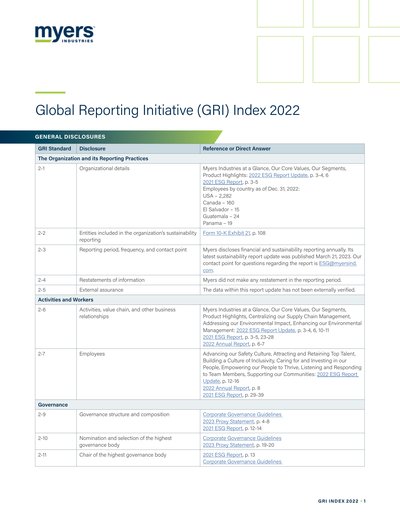Open 2023 Proxy Statement link in row 2-10
This screenshot has width=400, height=517.
click(x=228, y=445)
